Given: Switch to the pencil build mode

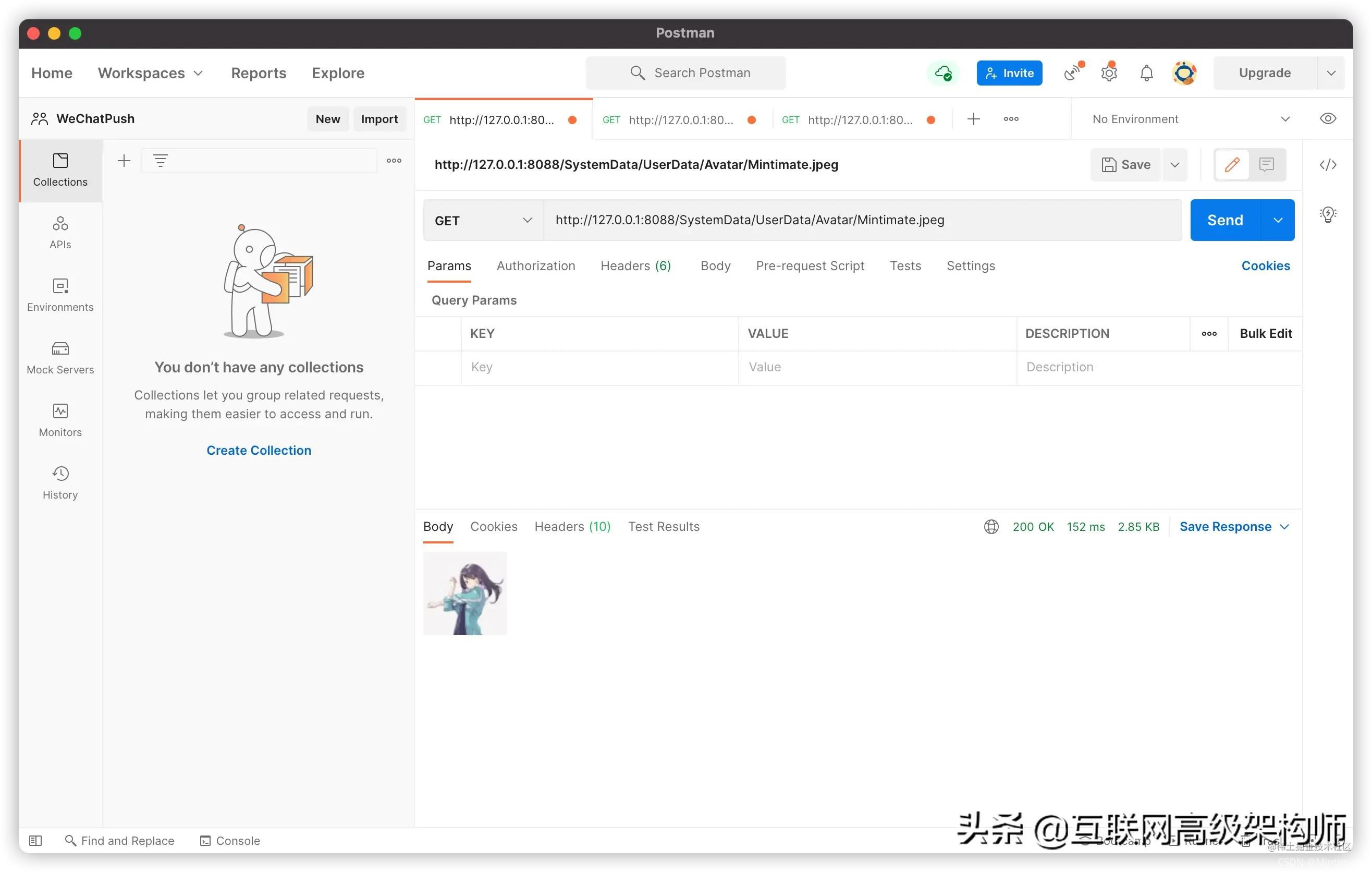Looking at the screenshot, I should [1232, 165].
